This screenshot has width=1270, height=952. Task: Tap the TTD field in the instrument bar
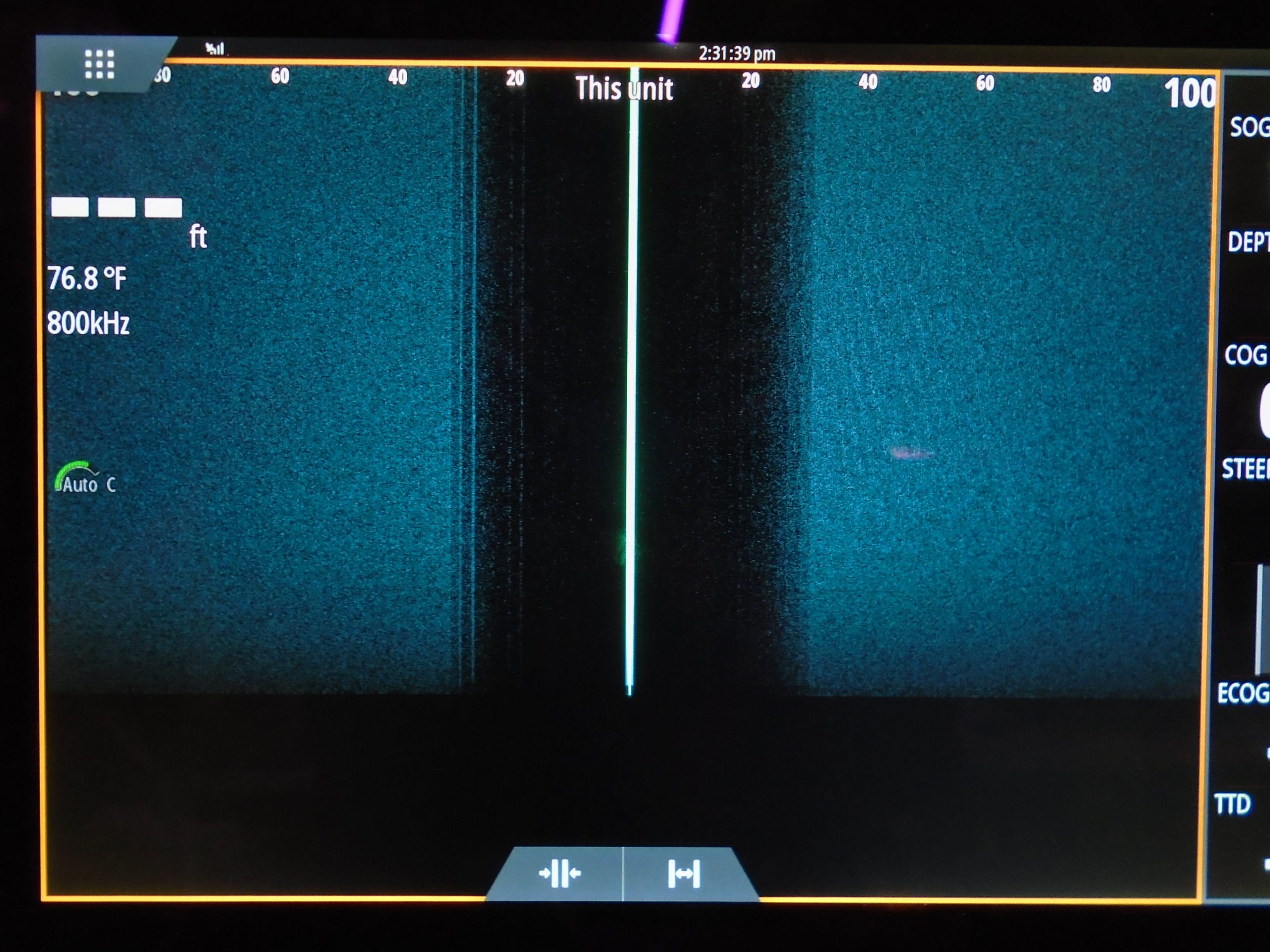pos(1233,804)
